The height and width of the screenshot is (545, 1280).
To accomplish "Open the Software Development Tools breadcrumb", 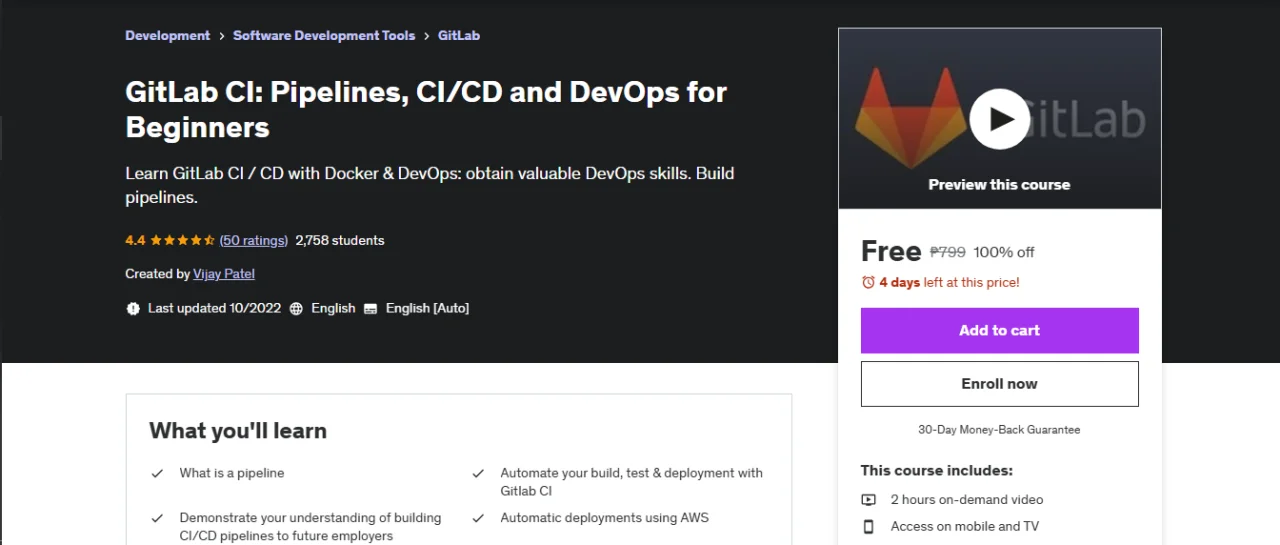I will (x=324, y=35).
